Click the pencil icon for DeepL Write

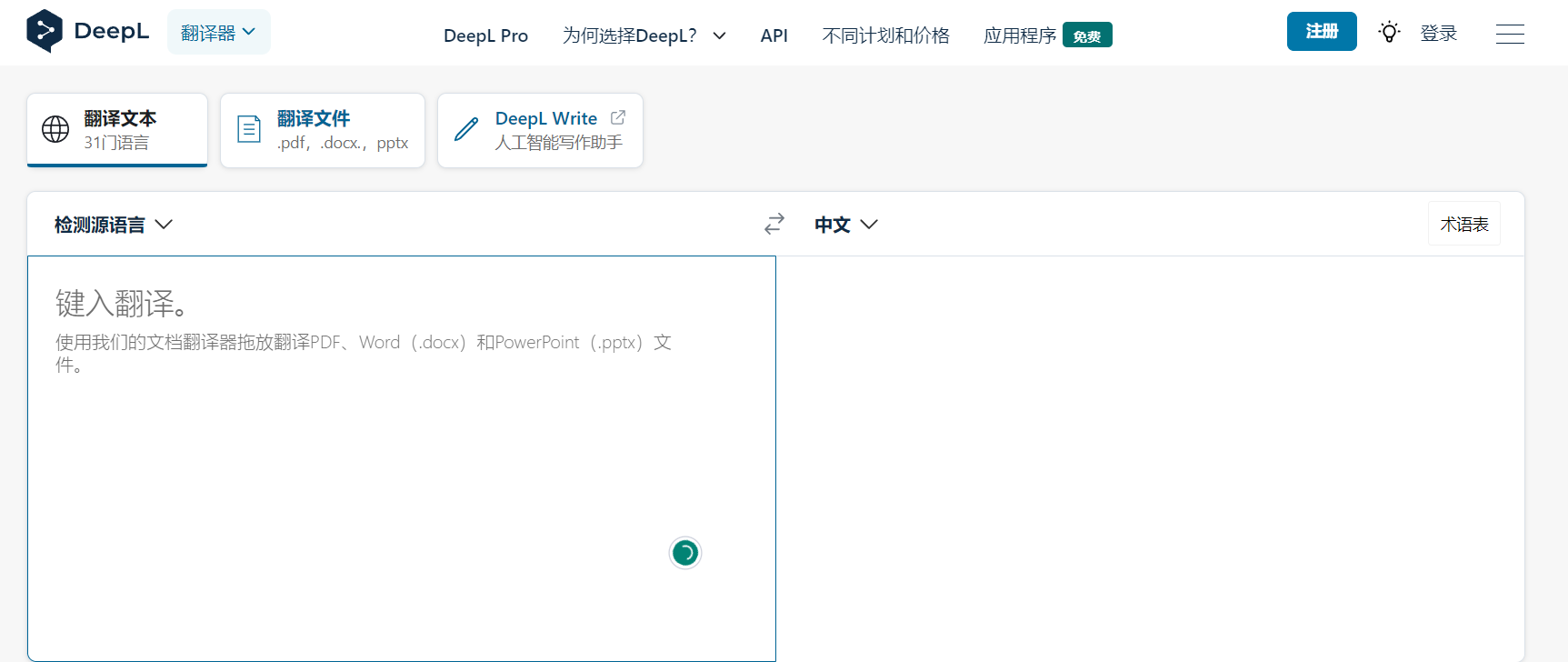pos(466,129)
